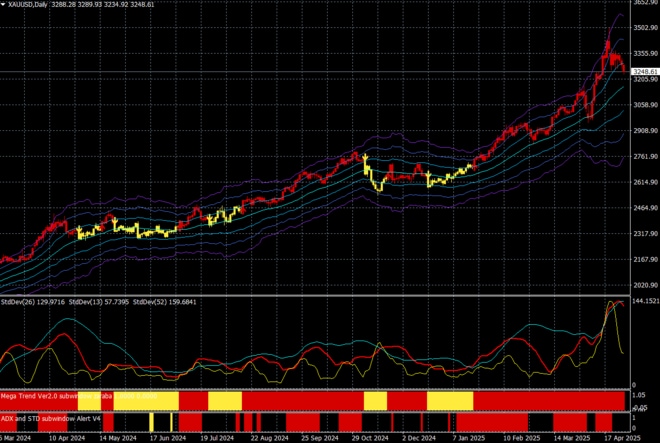Image resolution: width=660 pixels, height=443 pixels.
Task: Click the 3289.93 high value in header
Action: (x=90, y=5)
